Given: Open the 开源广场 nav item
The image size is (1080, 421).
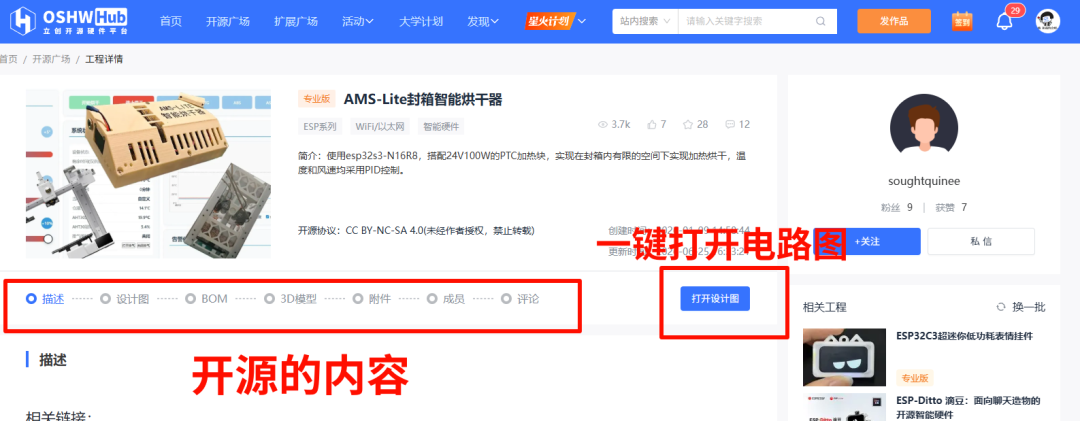Looking at the screenshot, I should [228, 21].
